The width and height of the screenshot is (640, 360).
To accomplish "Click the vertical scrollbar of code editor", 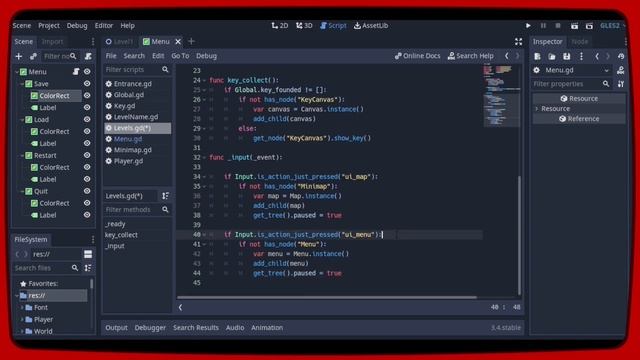I will pos(519,235).
